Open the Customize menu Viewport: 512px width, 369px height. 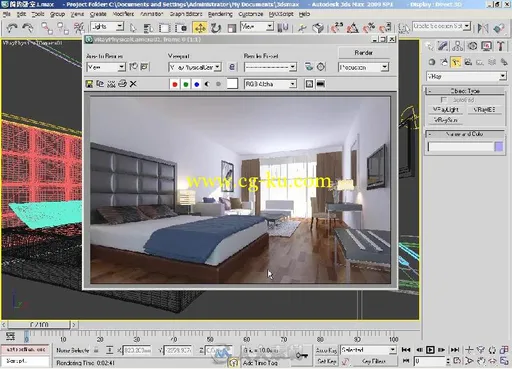click(251, 14)
